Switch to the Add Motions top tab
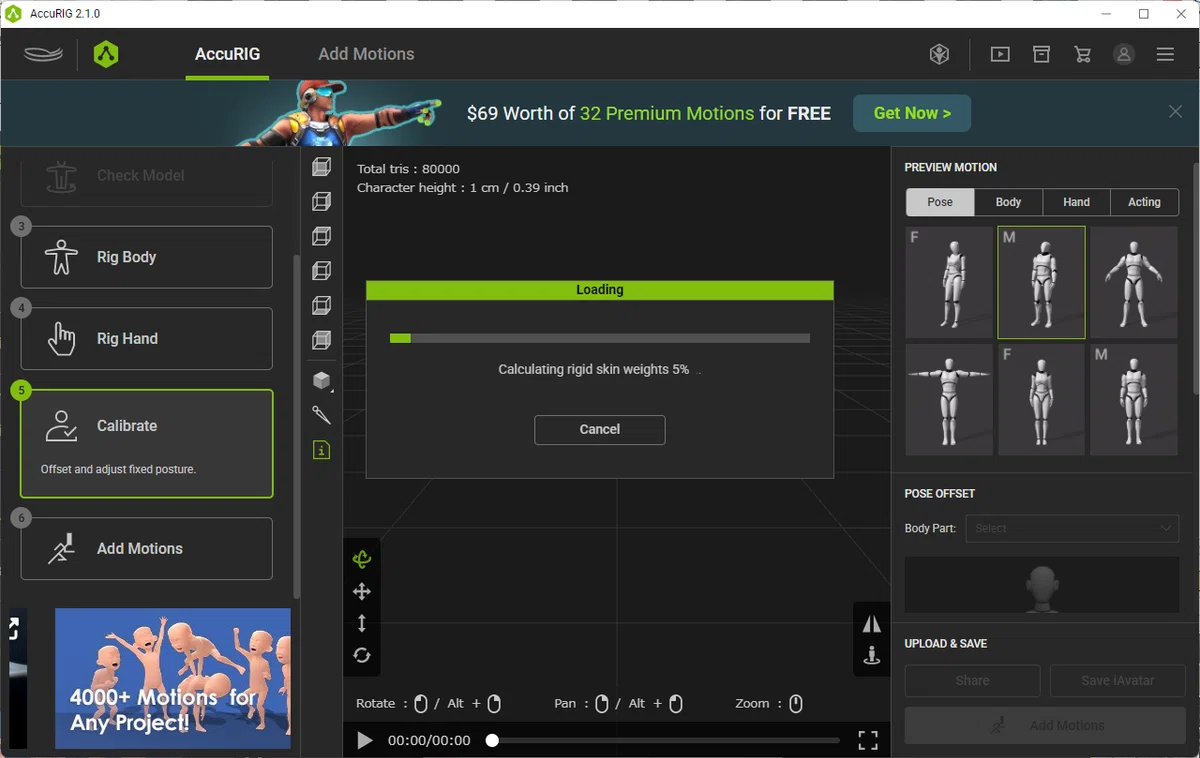The image size is (1200, 758). (366, 54)
